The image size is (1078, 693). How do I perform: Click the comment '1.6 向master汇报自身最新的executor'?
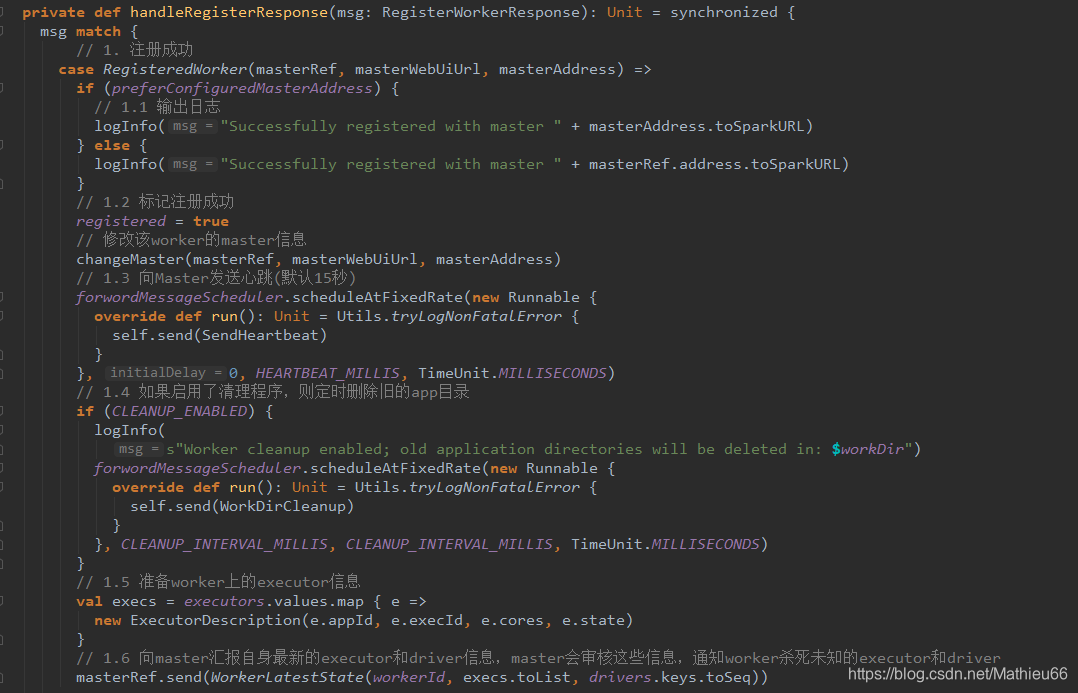(x=538, y=658)
